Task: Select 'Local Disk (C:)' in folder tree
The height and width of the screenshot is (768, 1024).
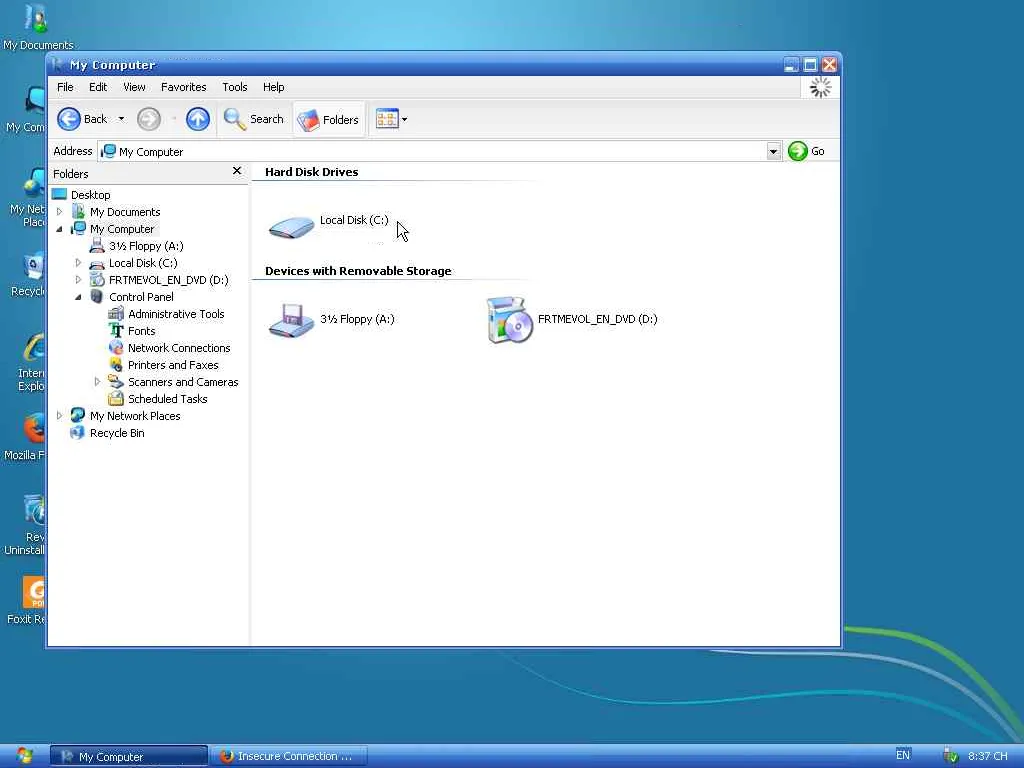Action: click(x=143, y=263)
